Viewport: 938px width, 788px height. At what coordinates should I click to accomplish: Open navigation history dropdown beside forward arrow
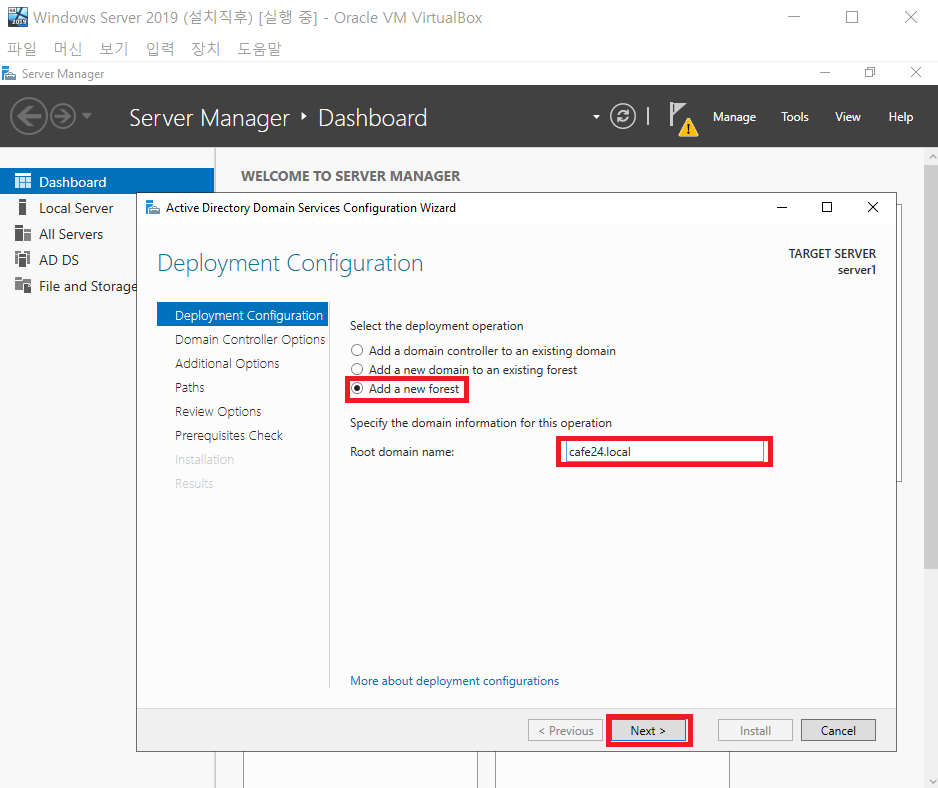tap(87, 115)
